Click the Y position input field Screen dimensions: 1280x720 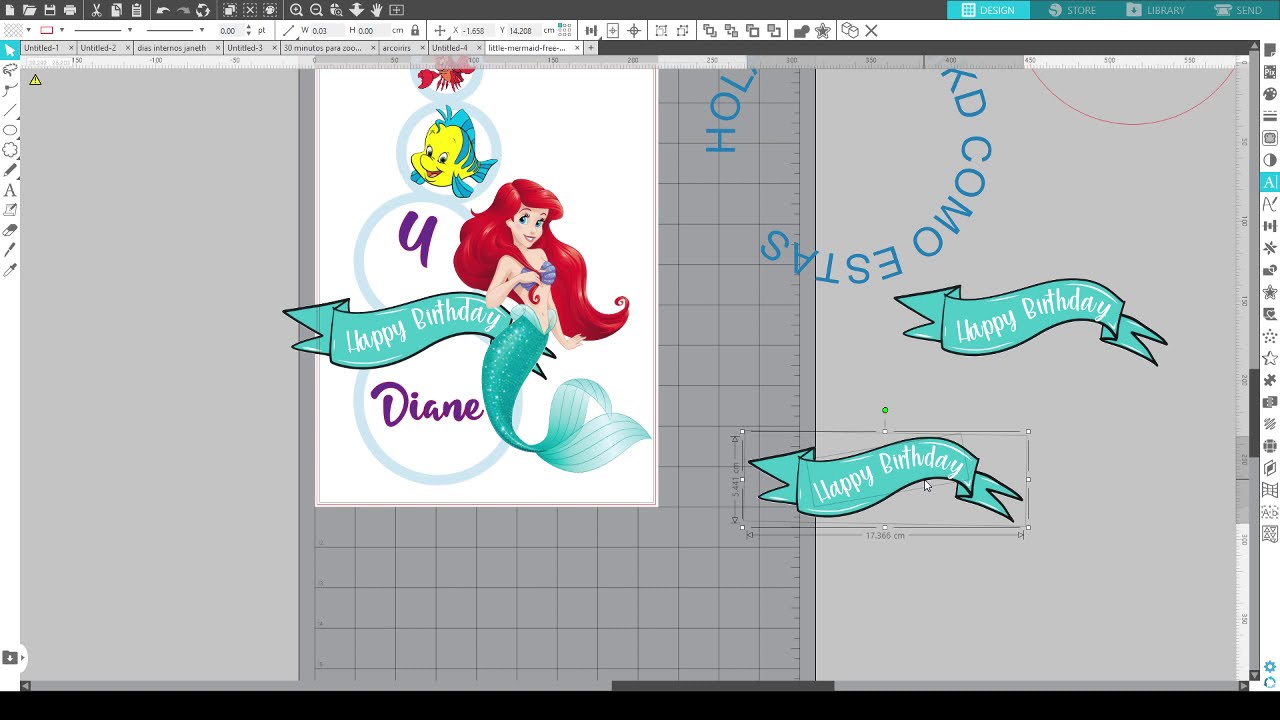[x=526, y=31]
